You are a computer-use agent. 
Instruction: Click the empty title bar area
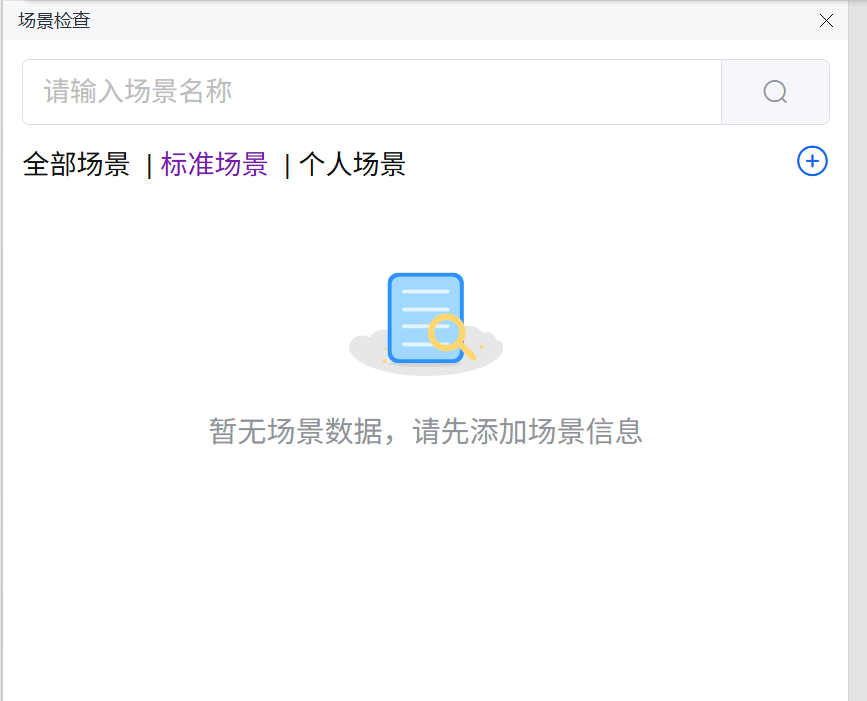450,20
